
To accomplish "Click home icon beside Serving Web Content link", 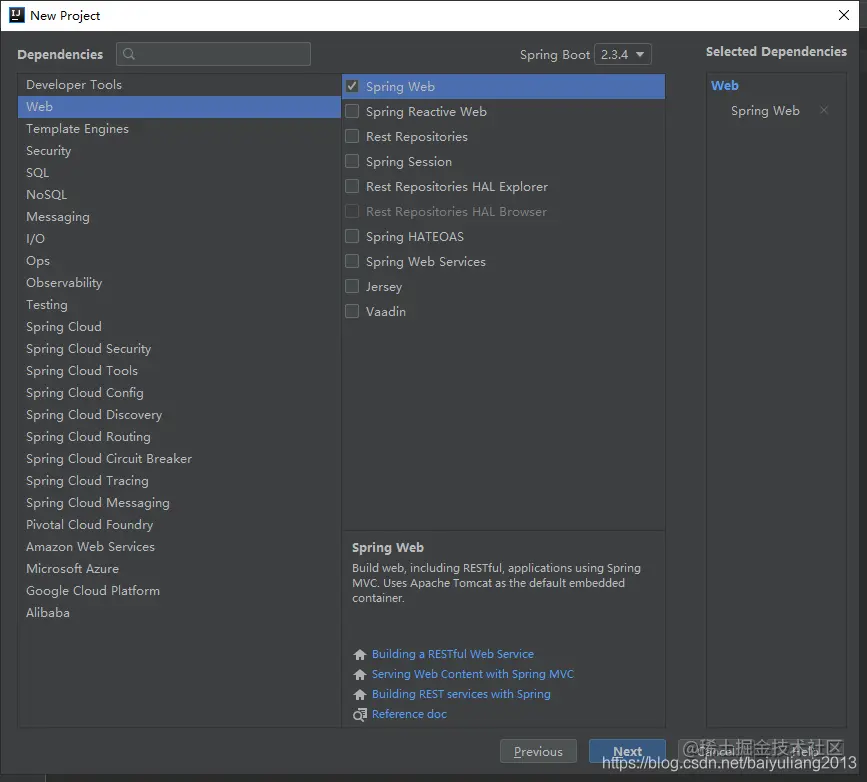I will pyautogui.click(x=360, y=674).
